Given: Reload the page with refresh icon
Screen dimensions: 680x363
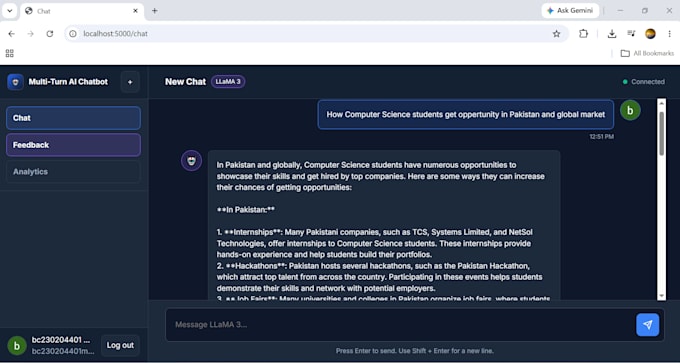Looking at the screenshot, I should [50, 34].
